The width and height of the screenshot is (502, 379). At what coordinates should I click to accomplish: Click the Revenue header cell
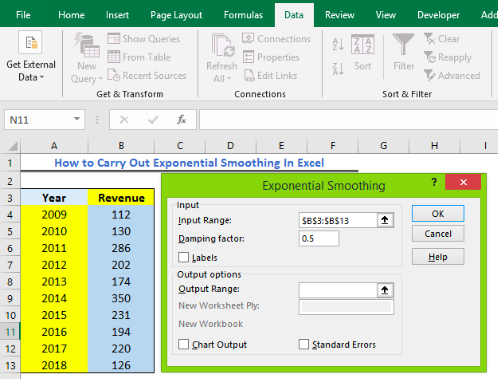click(121, 198)
